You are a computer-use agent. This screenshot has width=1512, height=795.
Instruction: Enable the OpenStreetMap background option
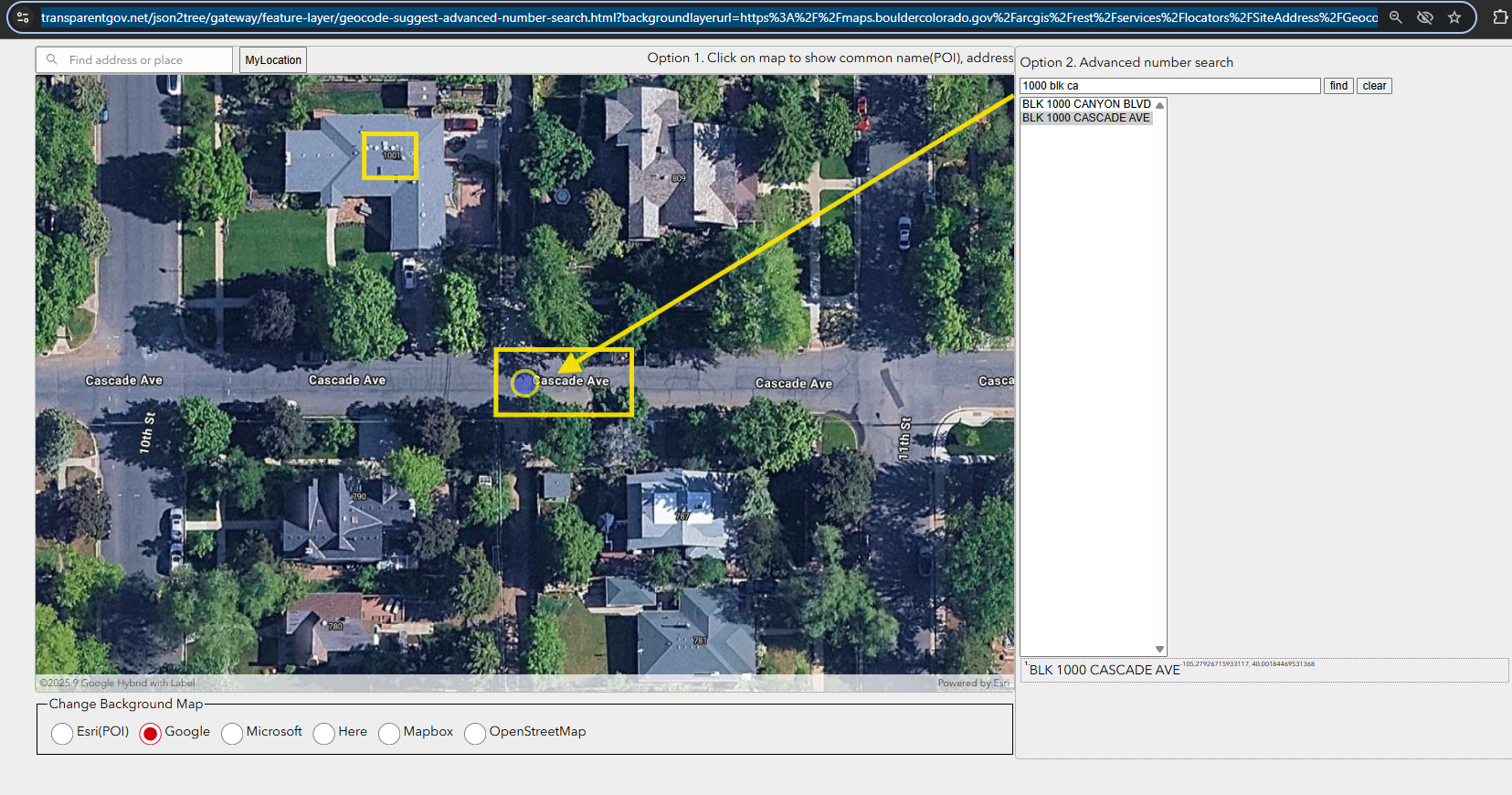point(475,733)
